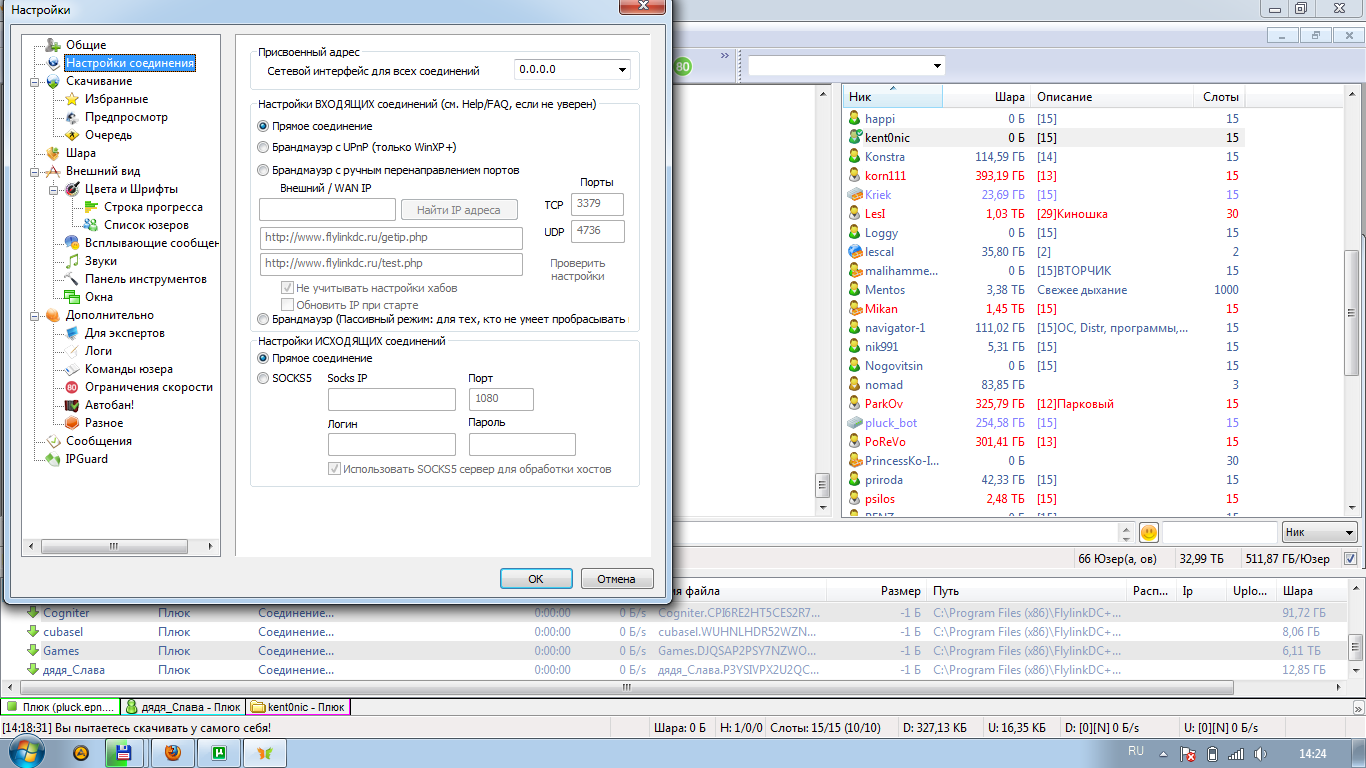Image resolution: width=1366 pixels, height=768 pixels.
Task: Select Брандмауэр с UPnP radio option
Action: tap(263, 147)
